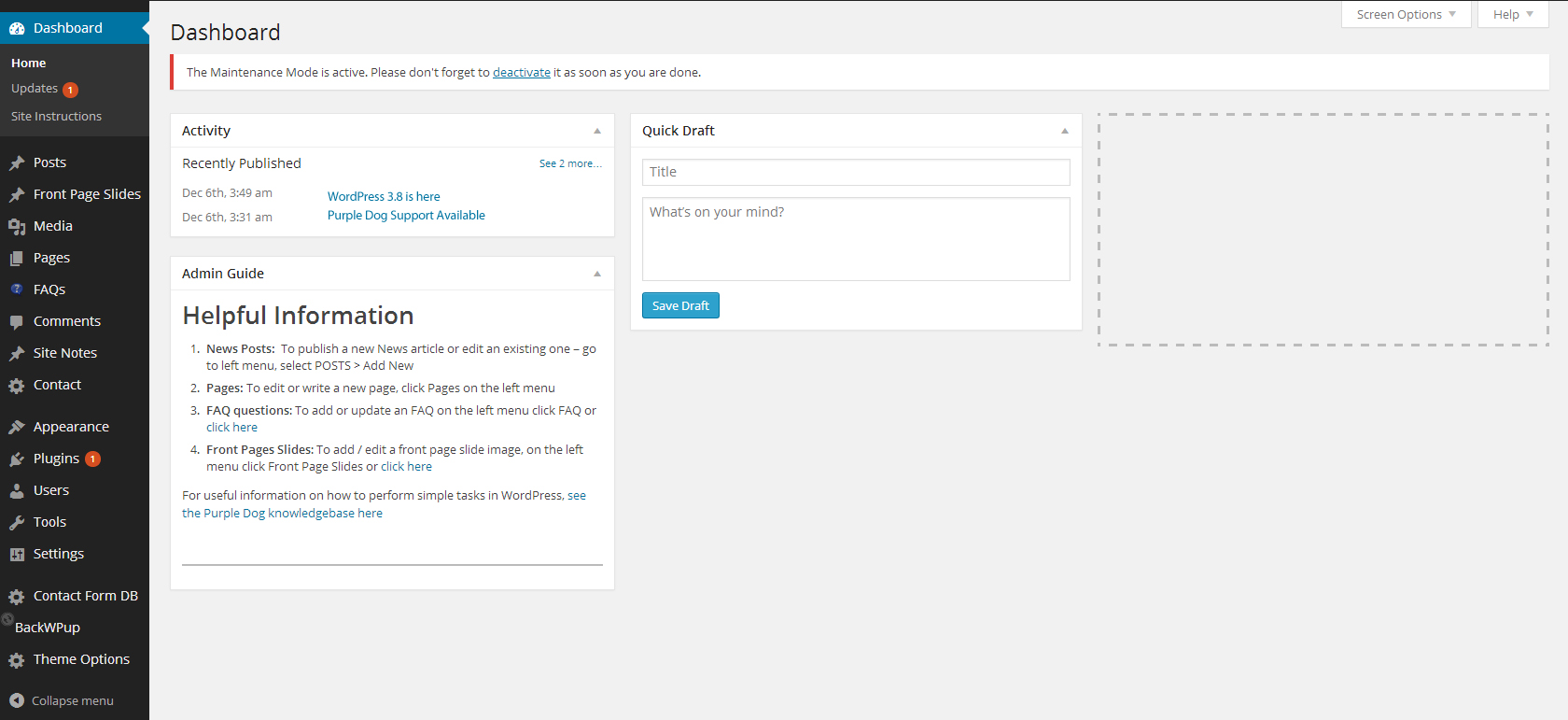This screenshot has width=1568, height=720.
Task: Click the Plugins update count badge
Action: 92,459
